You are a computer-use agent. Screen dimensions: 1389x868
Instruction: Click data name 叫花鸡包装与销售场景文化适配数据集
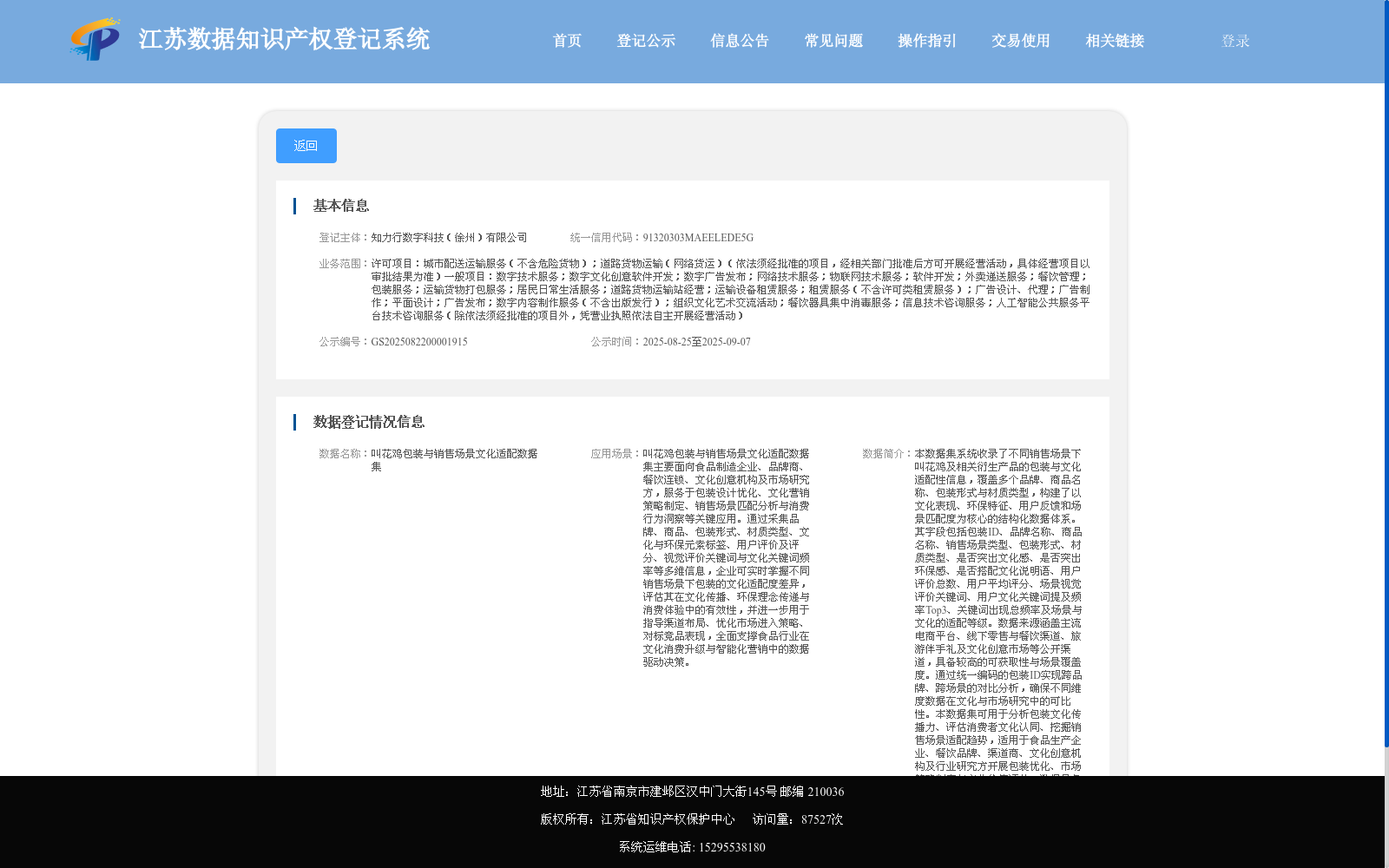click(x=454, y=460)
